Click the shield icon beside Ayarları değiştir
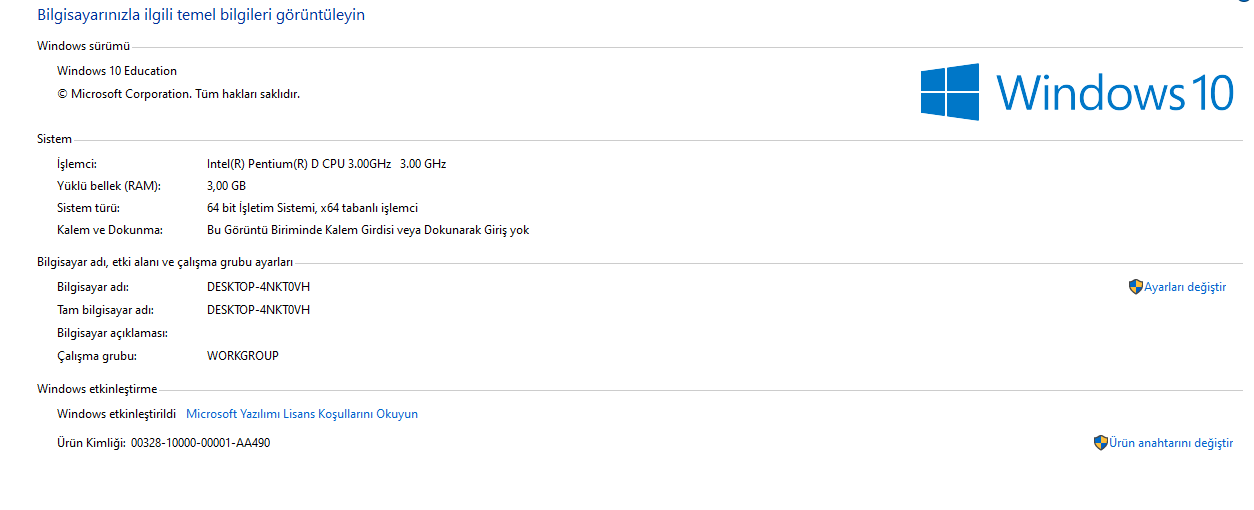Image resolution: width=1254 pixels, height=510 pixels. (1135, 287)
